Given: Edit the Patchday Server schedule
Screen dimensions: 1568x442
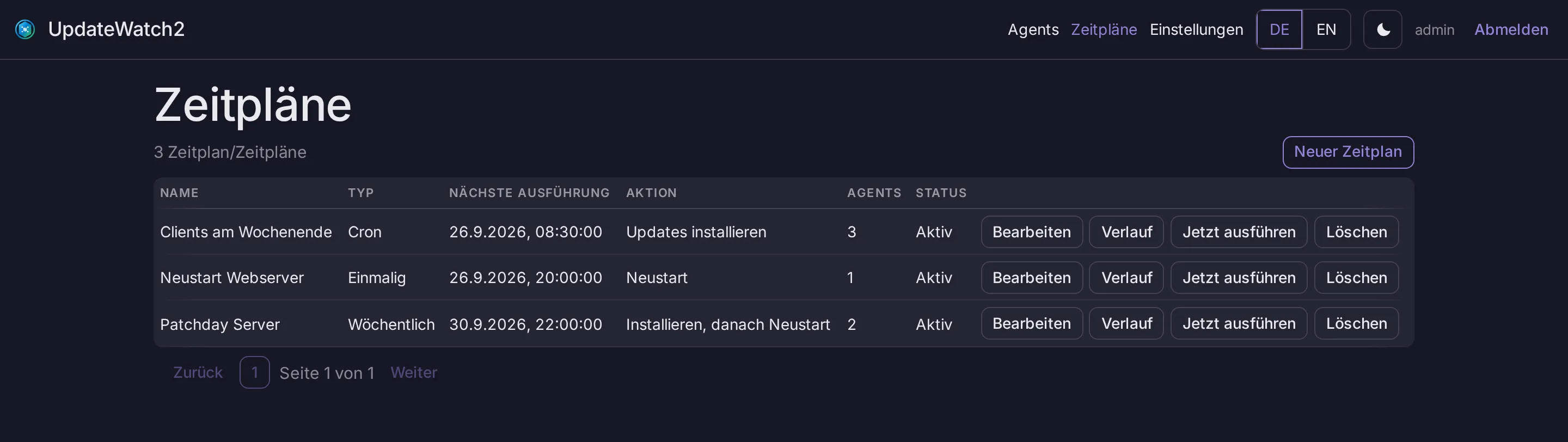Looking at the screenshot, I should [1031, 323].
